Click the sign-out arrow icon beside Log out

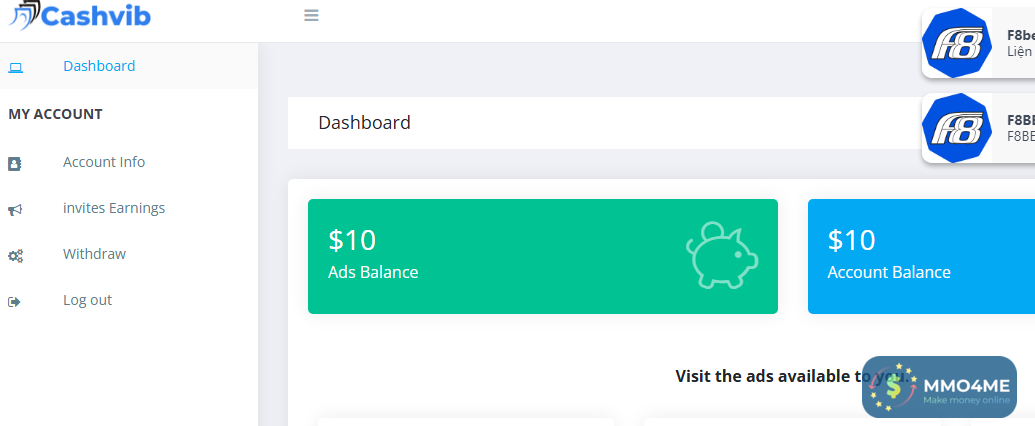coord(15,301)
